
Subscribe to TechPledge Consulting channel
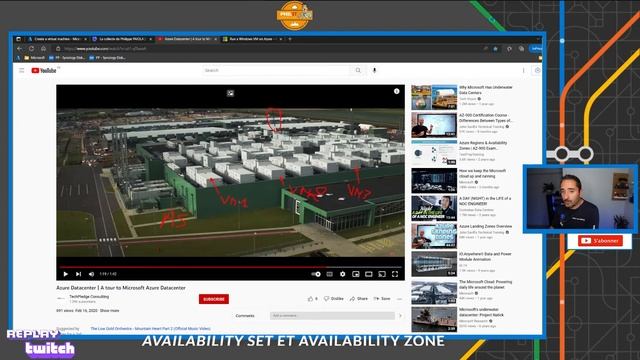(x=214, y=299)
